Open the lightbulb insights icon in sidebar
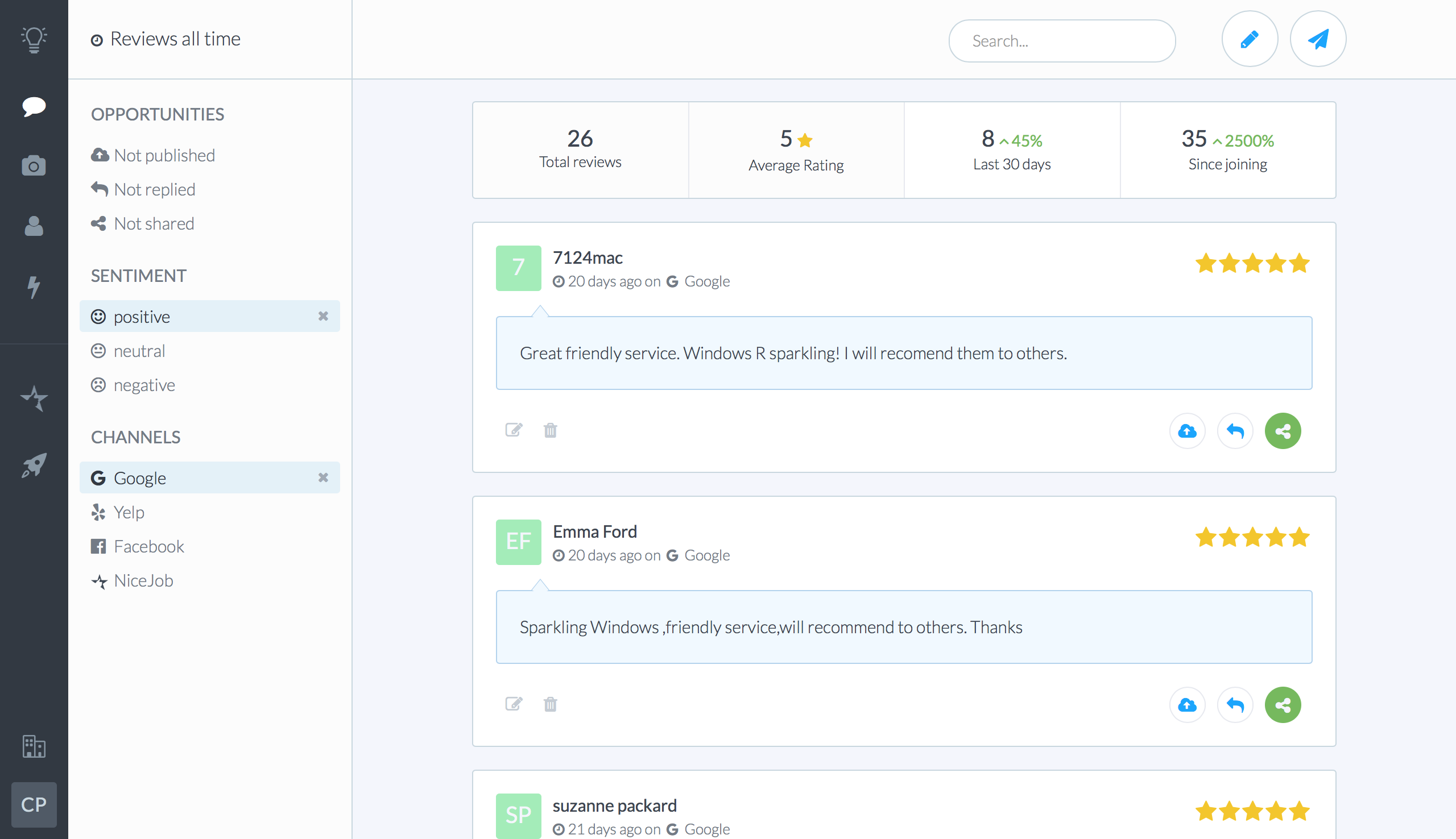Image resolution: width=1456 pixels, height=839 pixels. [x=34, y=39]
